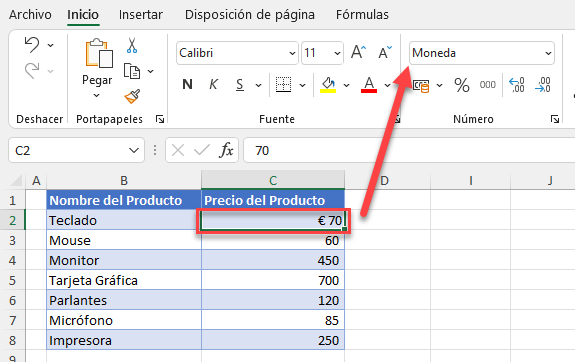This screenshot has height=362, width=575.
Task: Click the Nombre del Producto header cell
Action: [124, 200]
